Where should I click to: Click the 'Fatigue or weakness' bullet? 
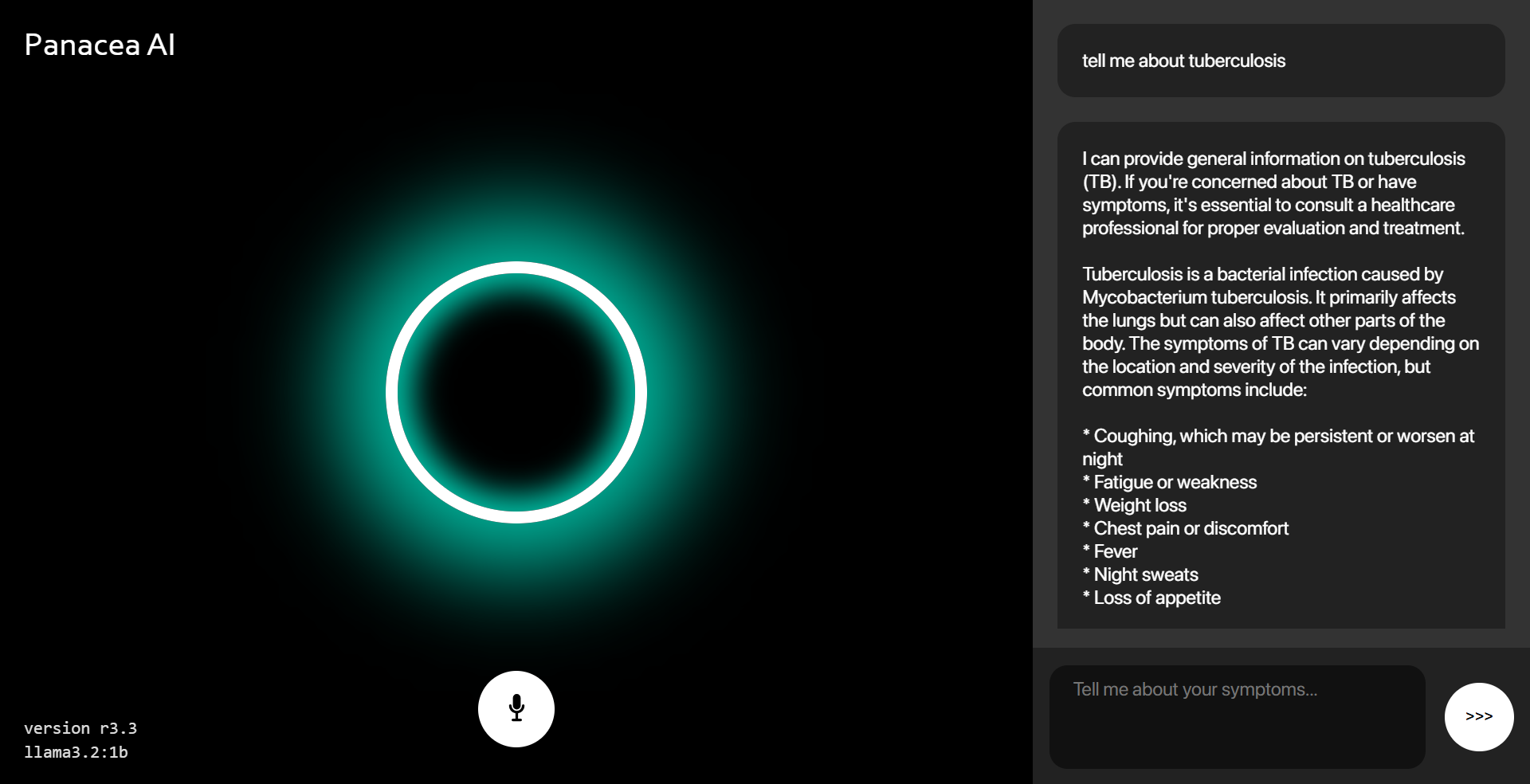coord(1169,482)
